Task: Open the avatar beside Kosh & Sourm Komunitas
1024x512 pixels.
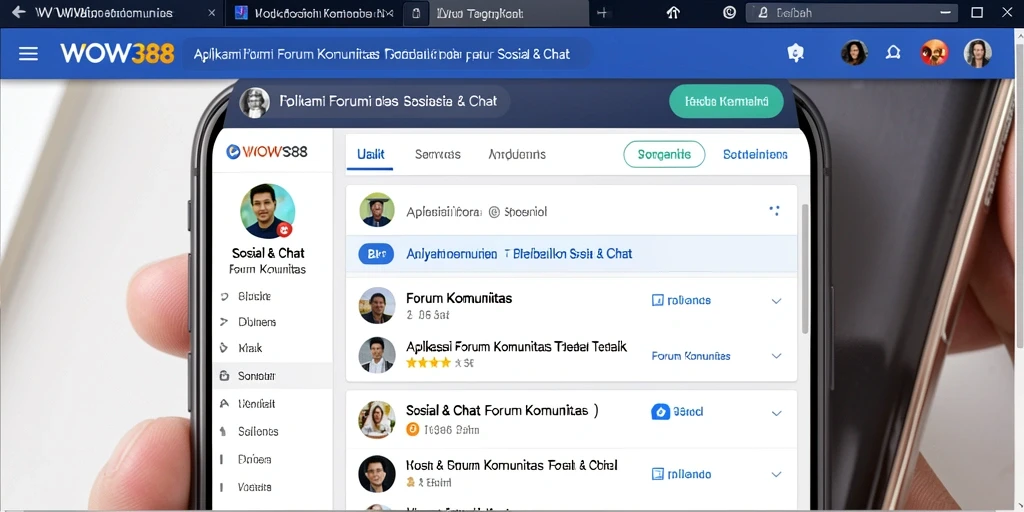Action: (x=377, y=474)
